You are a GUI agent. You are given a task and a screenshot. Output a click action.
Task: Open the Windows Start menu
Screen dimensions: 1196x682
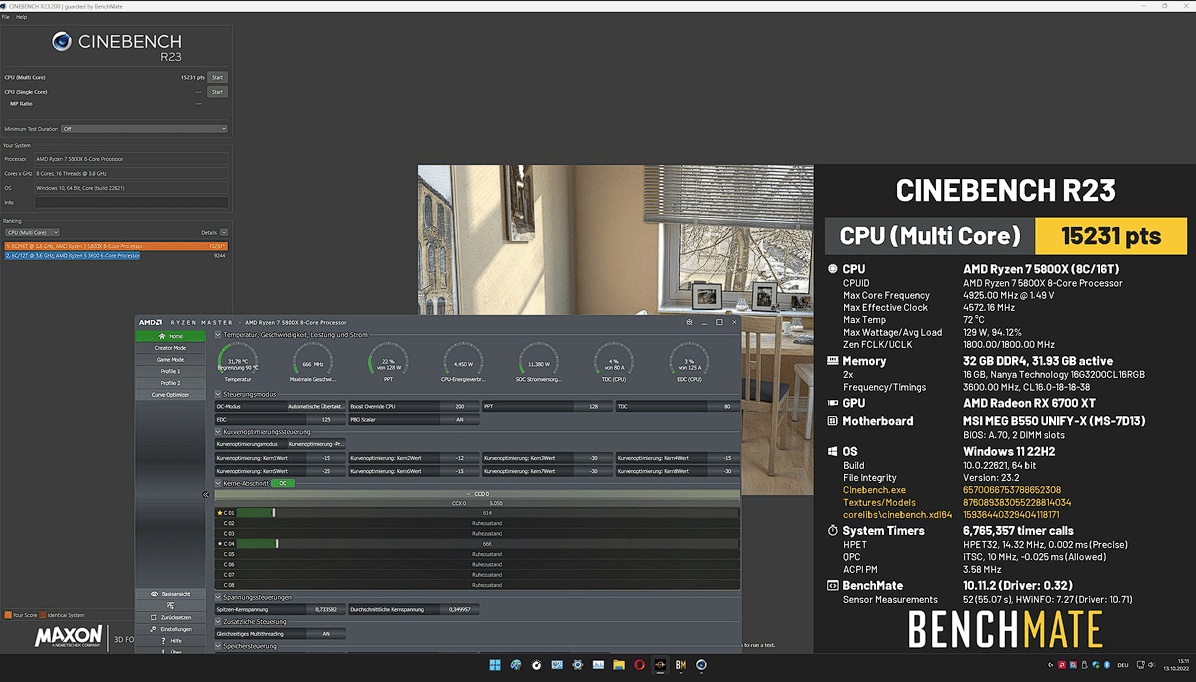(x=495, y=665)
